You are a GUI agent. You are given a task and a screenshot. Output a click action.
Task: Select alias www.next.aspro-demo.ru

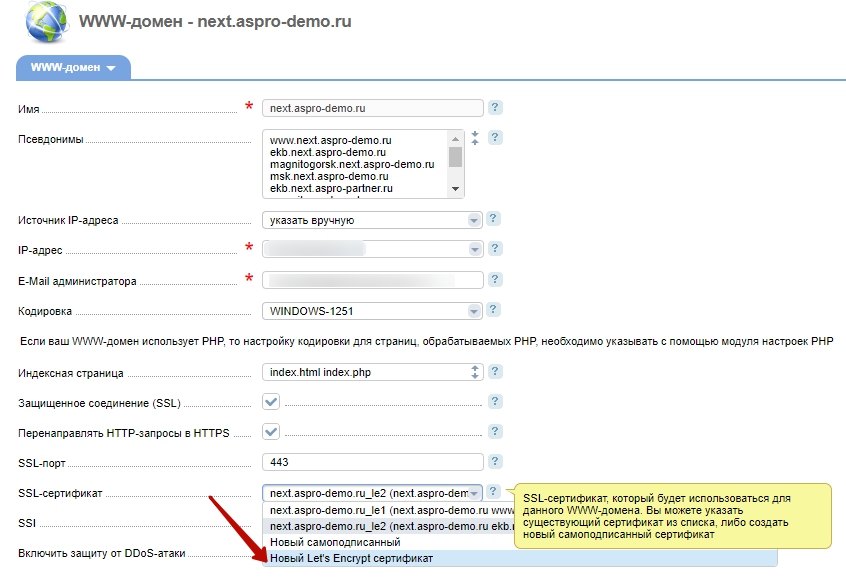pyautogui.click(x=331, y=140)
